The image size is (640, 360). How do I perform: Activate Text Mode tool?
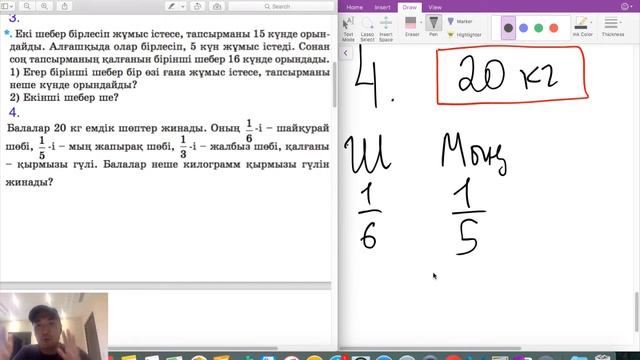(348, 29)
